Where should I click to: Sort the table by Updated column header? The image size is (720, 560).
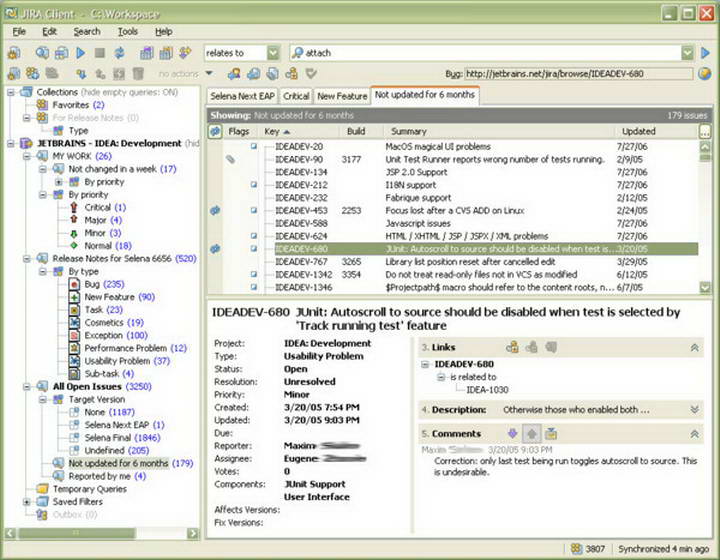[656, 132]
